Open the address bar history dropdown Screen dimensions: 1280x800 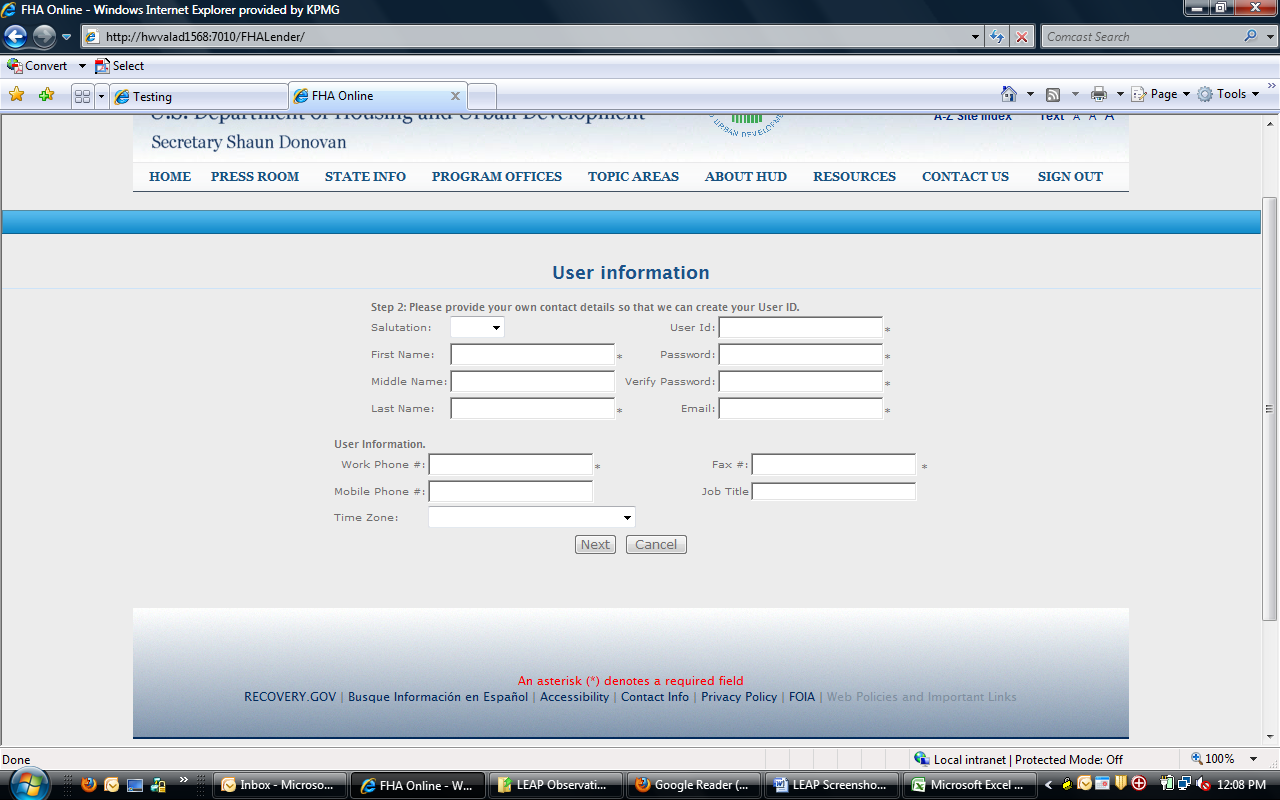click(976, 37)
